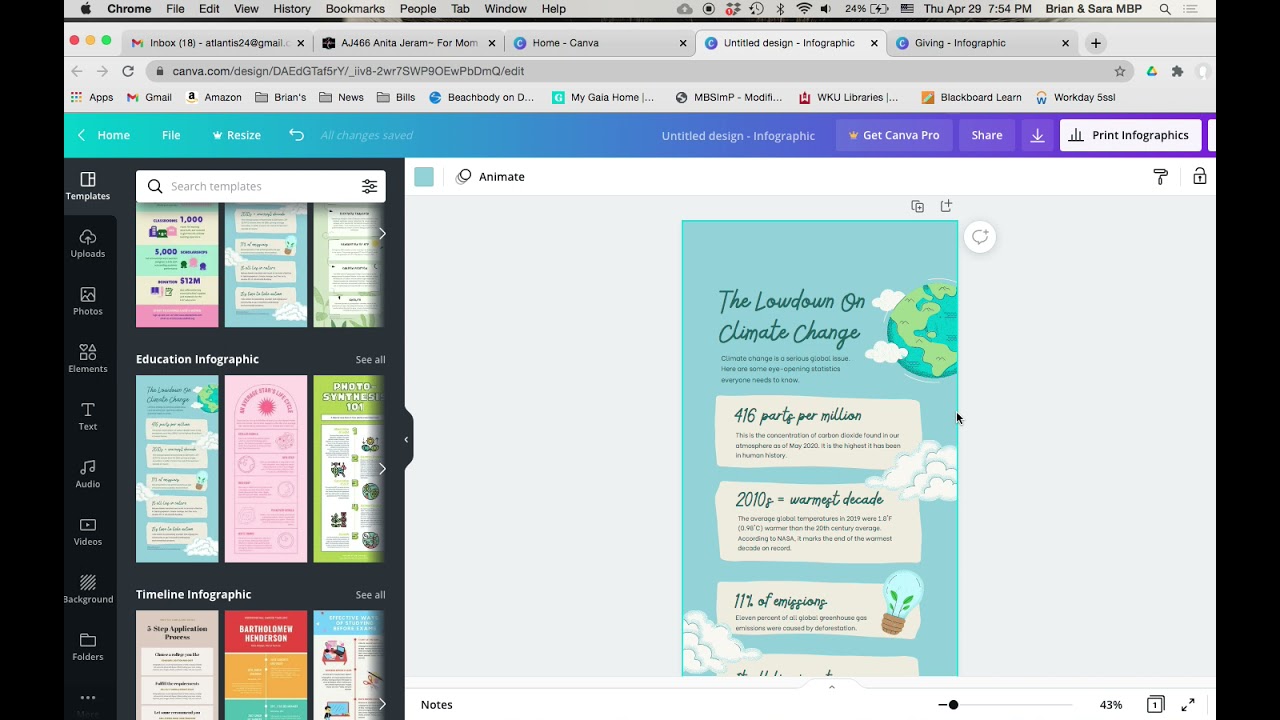This screenshot has width=1280, height=720.
Task: Show next Timeline Infographic templates arrow
Action: click(381, 704)
